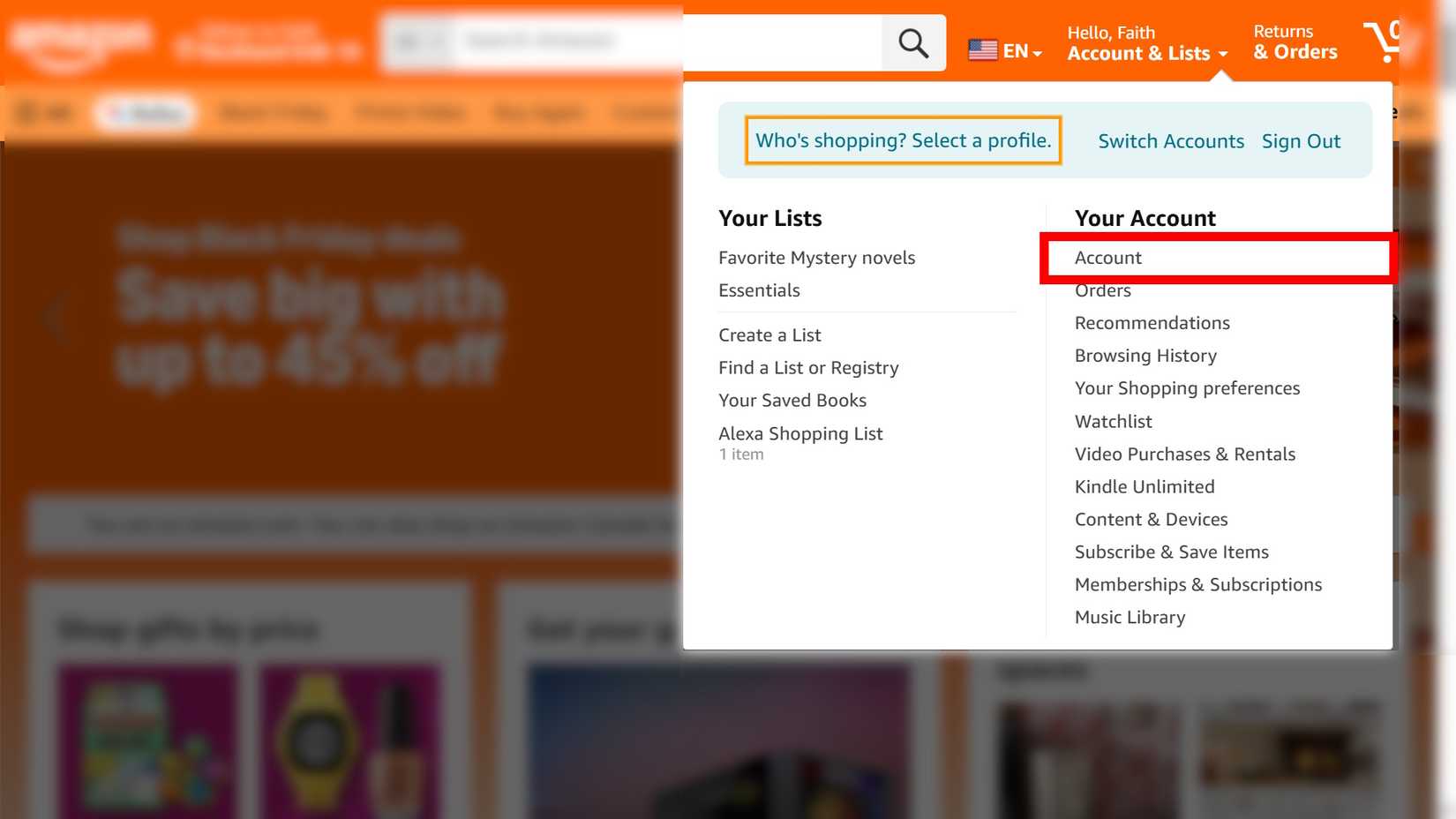Click the Amazon logo
Screen dimensions: 1456x819
(79, 40)
